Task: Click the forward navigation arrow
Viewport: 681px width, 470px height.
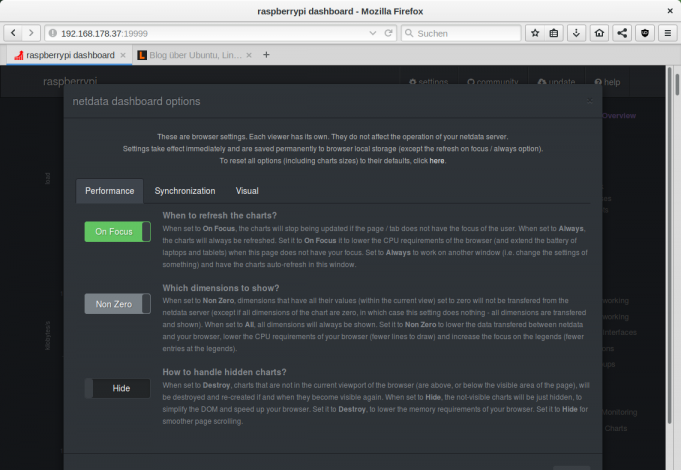Action: (31, 33)
